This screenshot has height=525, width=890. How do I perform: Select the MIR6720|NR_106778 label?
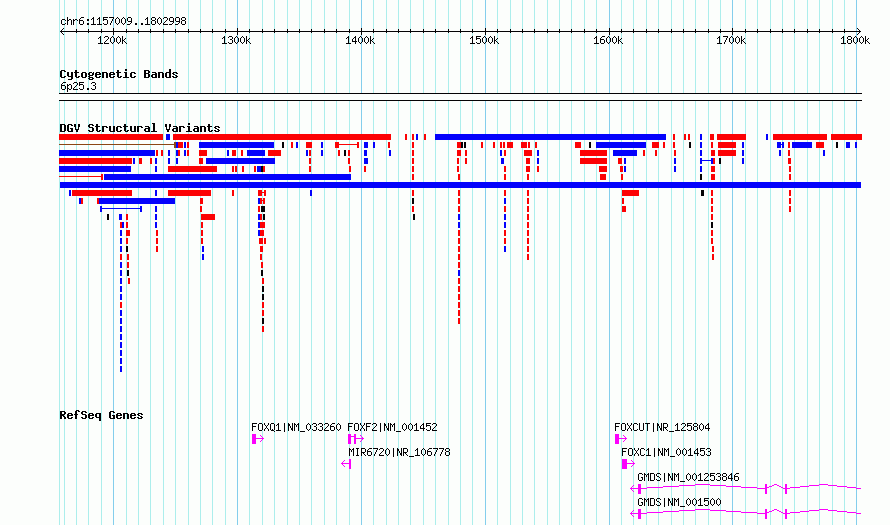[x=399, y=452]
